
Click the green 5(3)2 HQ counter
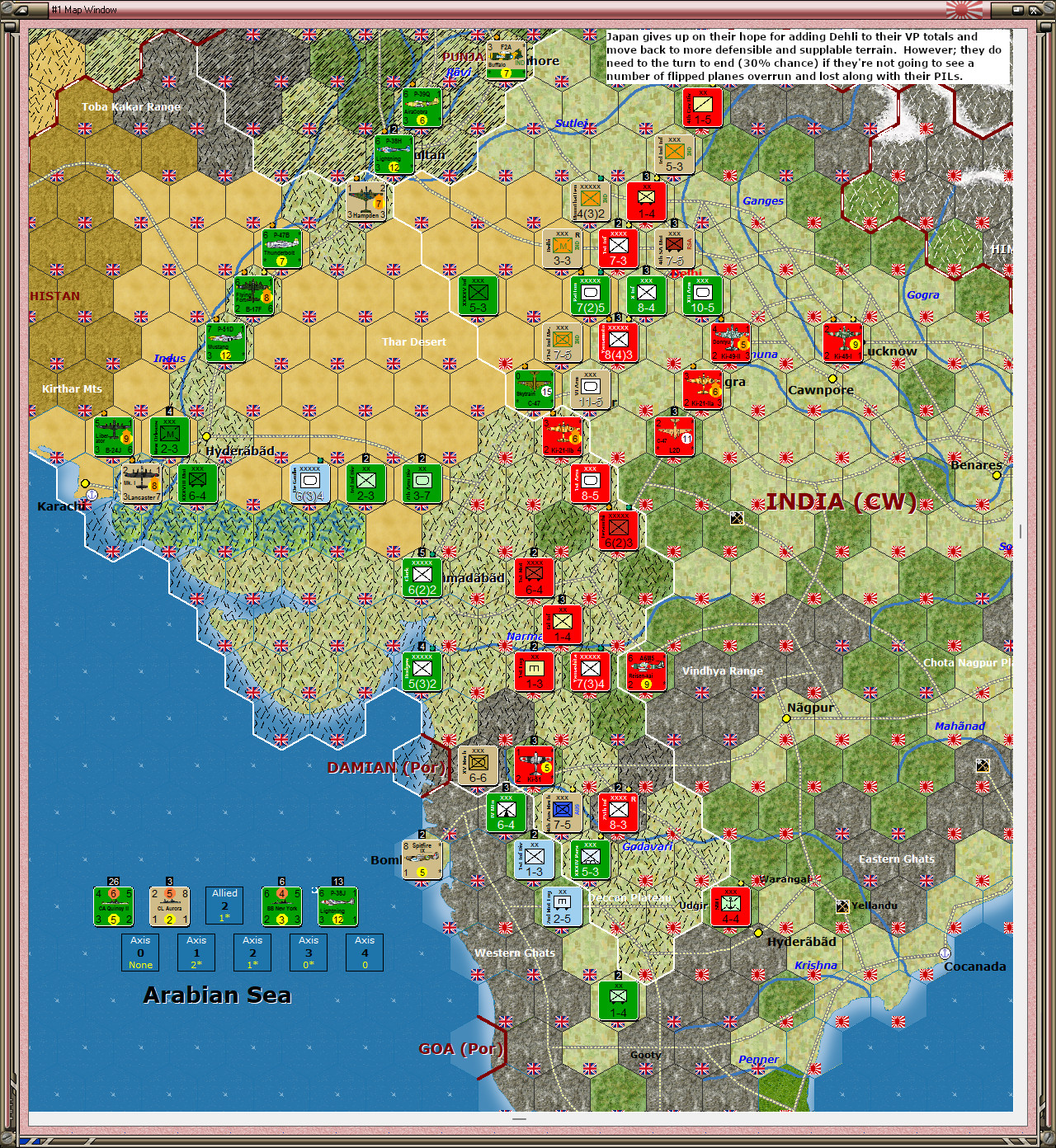point(422,672)
